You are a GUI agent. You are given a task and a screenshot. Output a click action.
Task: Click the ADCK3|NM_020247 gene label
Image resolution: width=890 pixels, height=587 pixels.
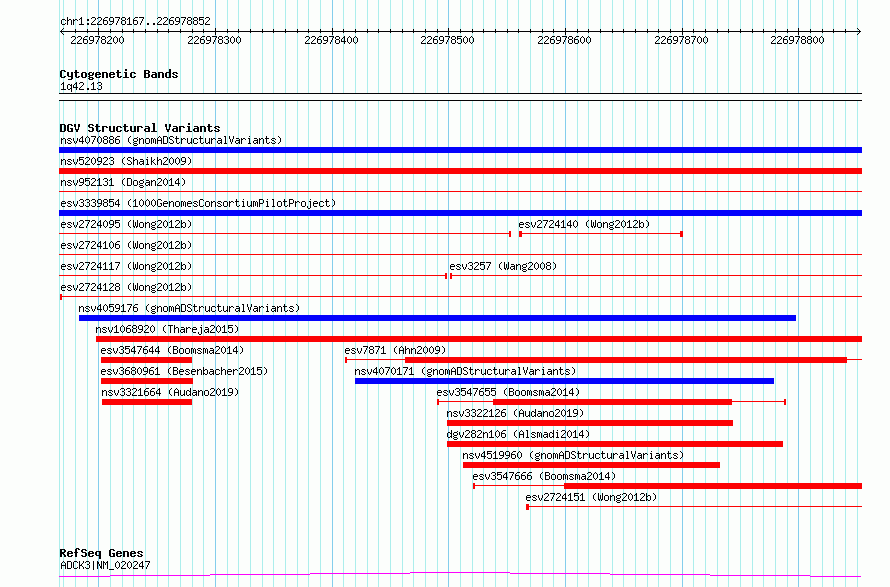(105, 565)
